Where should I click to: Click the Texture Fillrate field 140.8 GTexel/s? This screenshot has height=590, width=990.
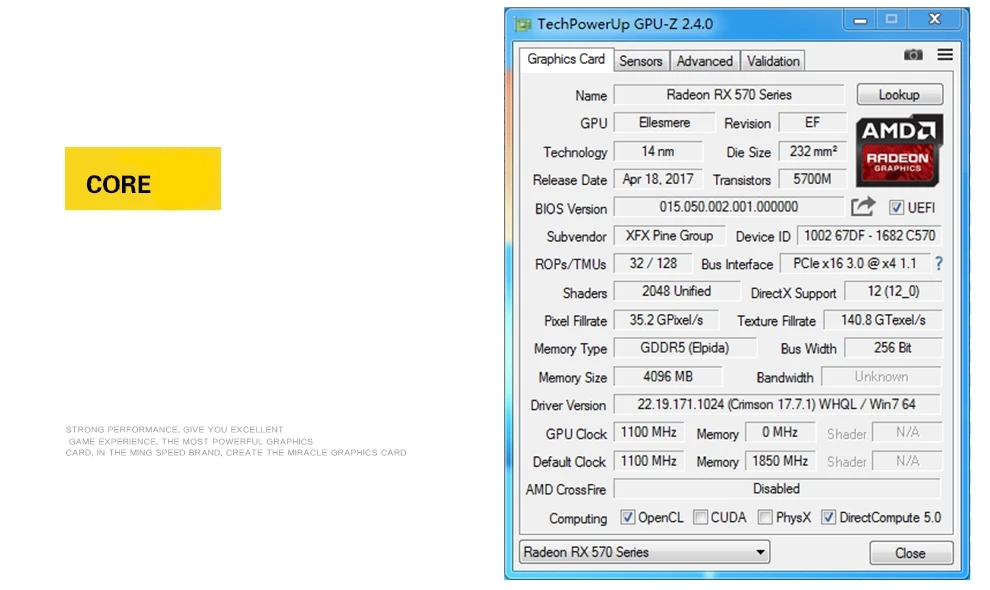click(883, 320)
